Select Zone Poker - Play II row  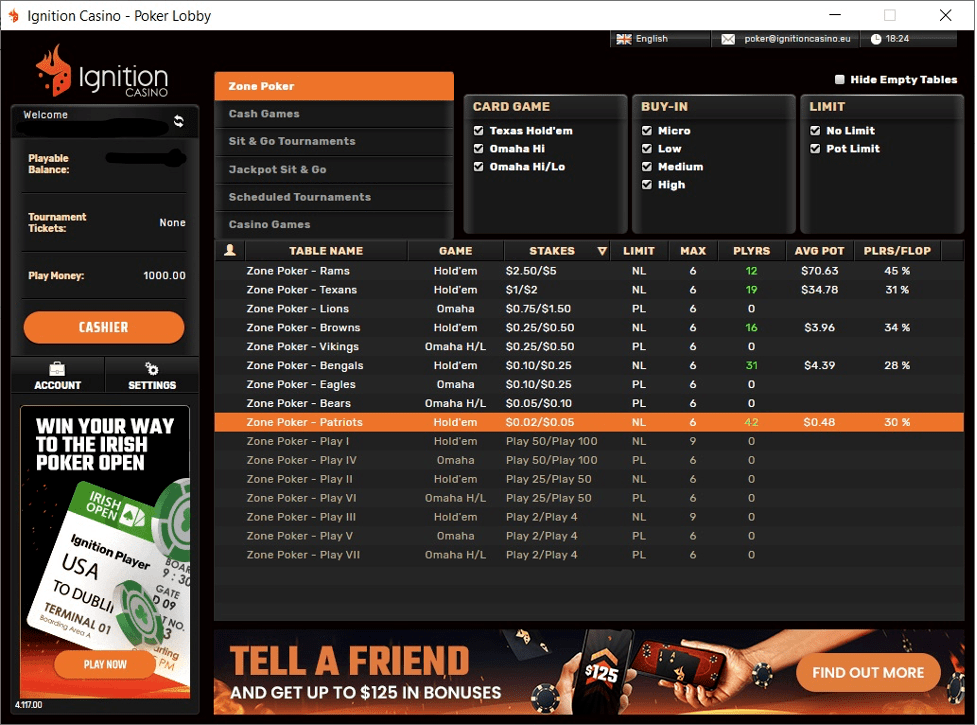(x=589, y=479)
